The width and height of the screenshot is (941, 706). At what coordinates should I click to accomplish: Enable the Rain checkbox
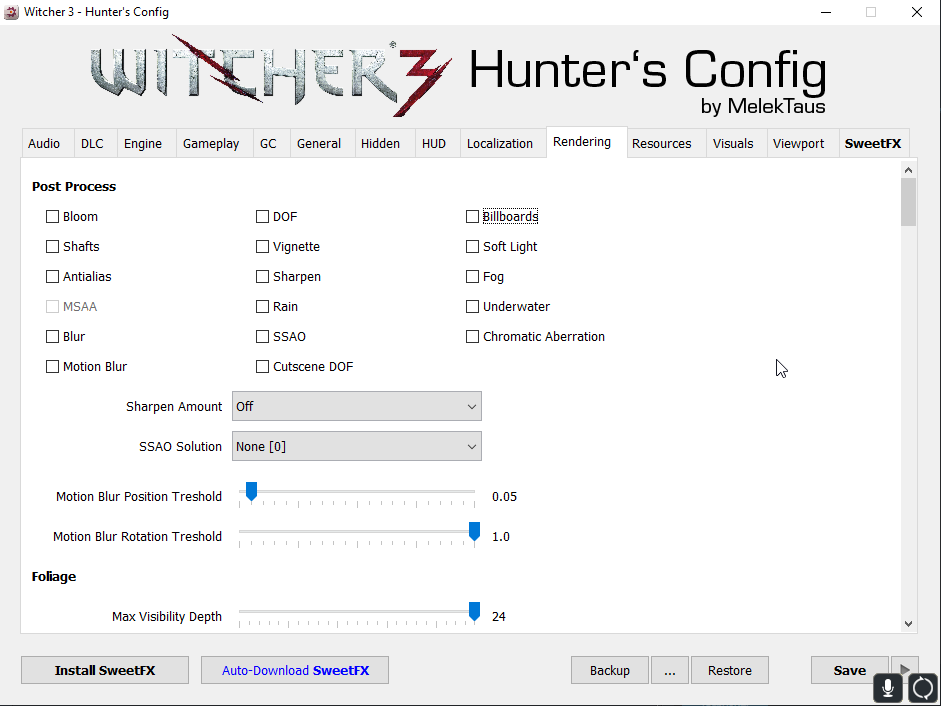click(262, 307)
